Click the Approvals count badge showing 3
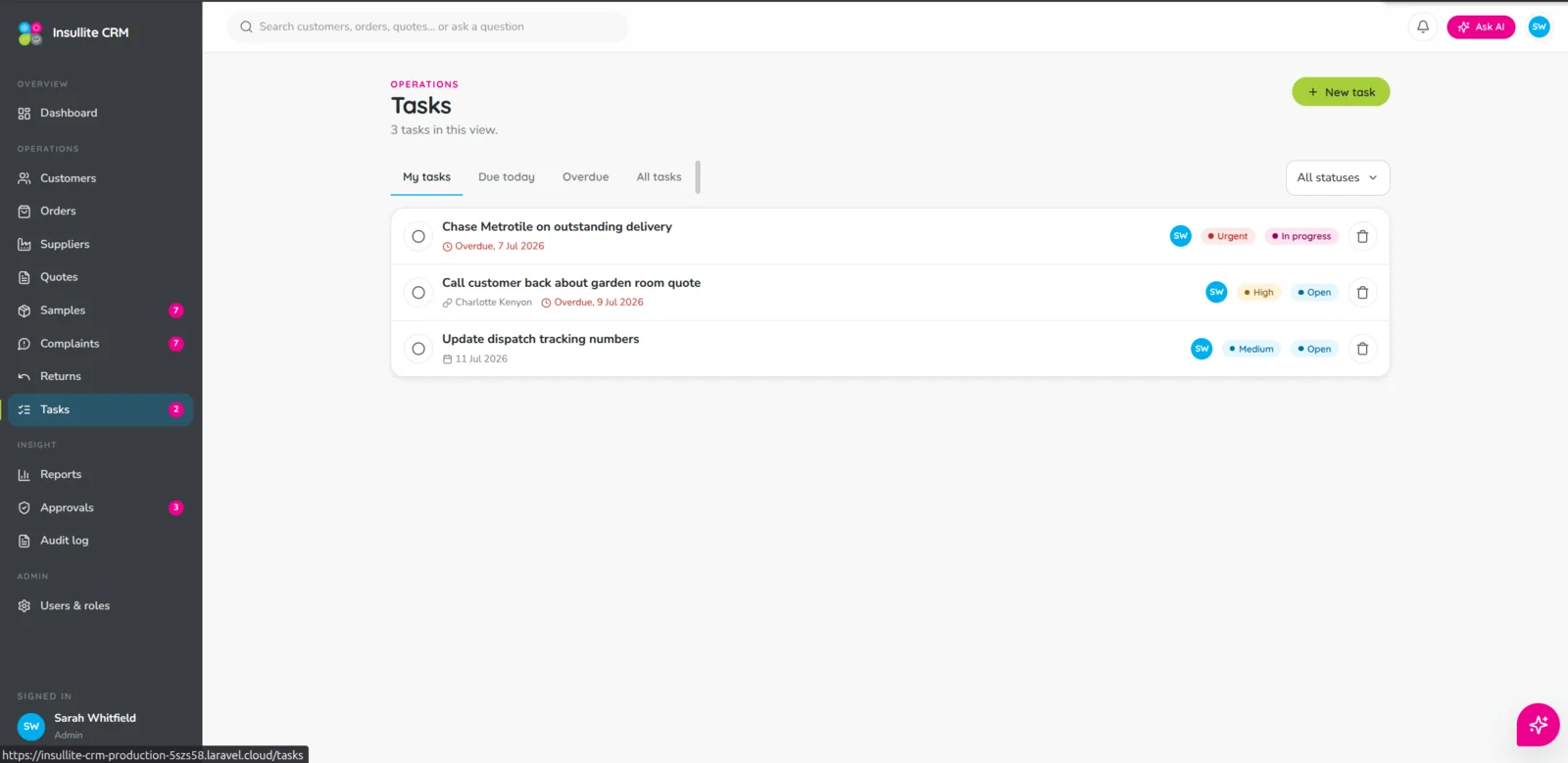This screenshot has height=763, width=1568. 176,507
